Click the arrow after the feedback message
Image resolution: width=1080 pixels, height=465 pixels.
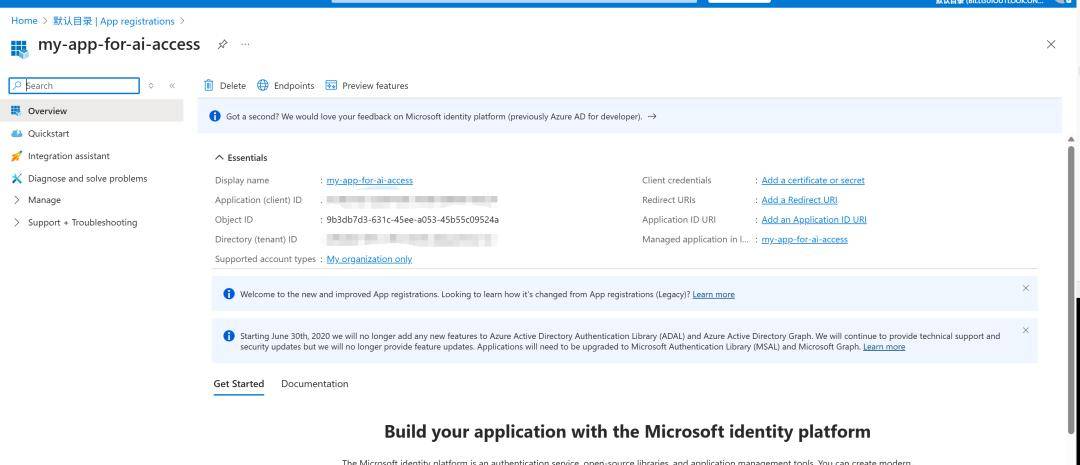pyautogui.click(x=652, y=116)
